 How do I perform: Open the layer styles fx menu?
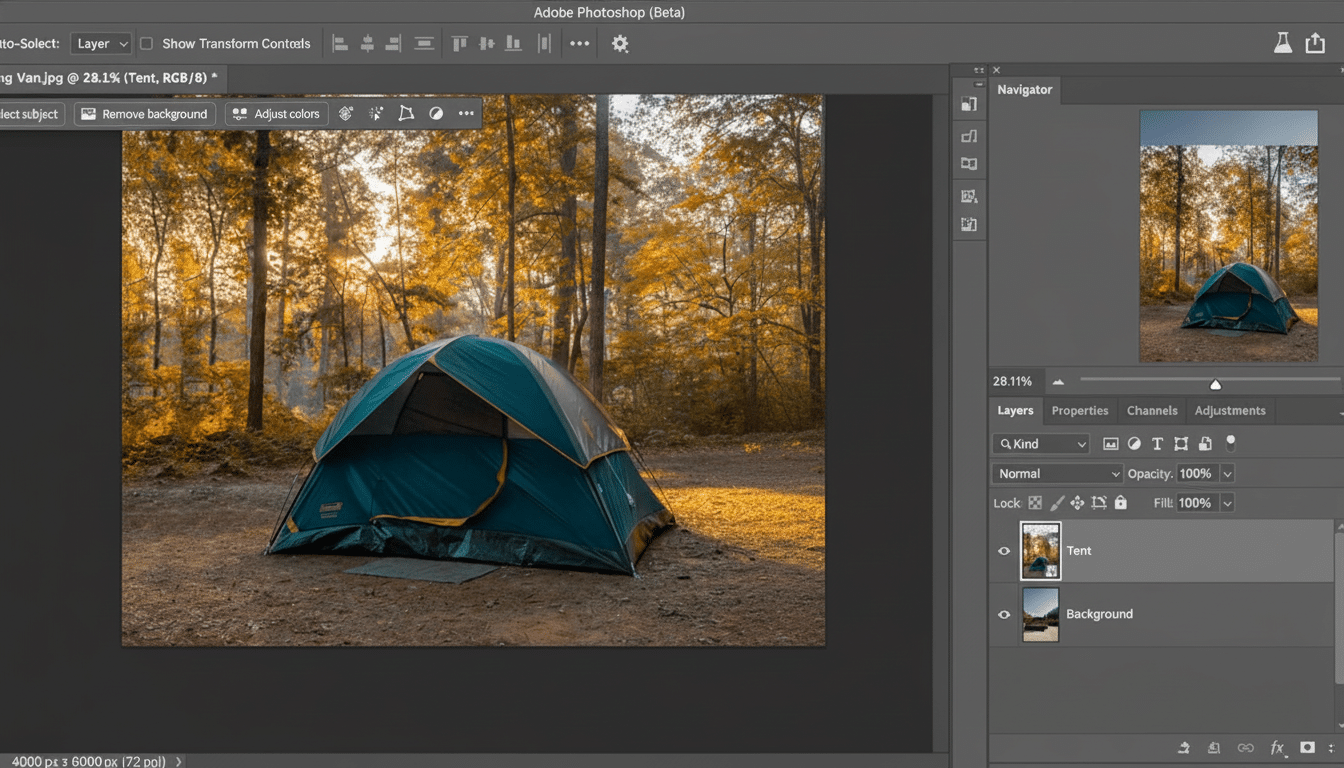[1277, 747]
